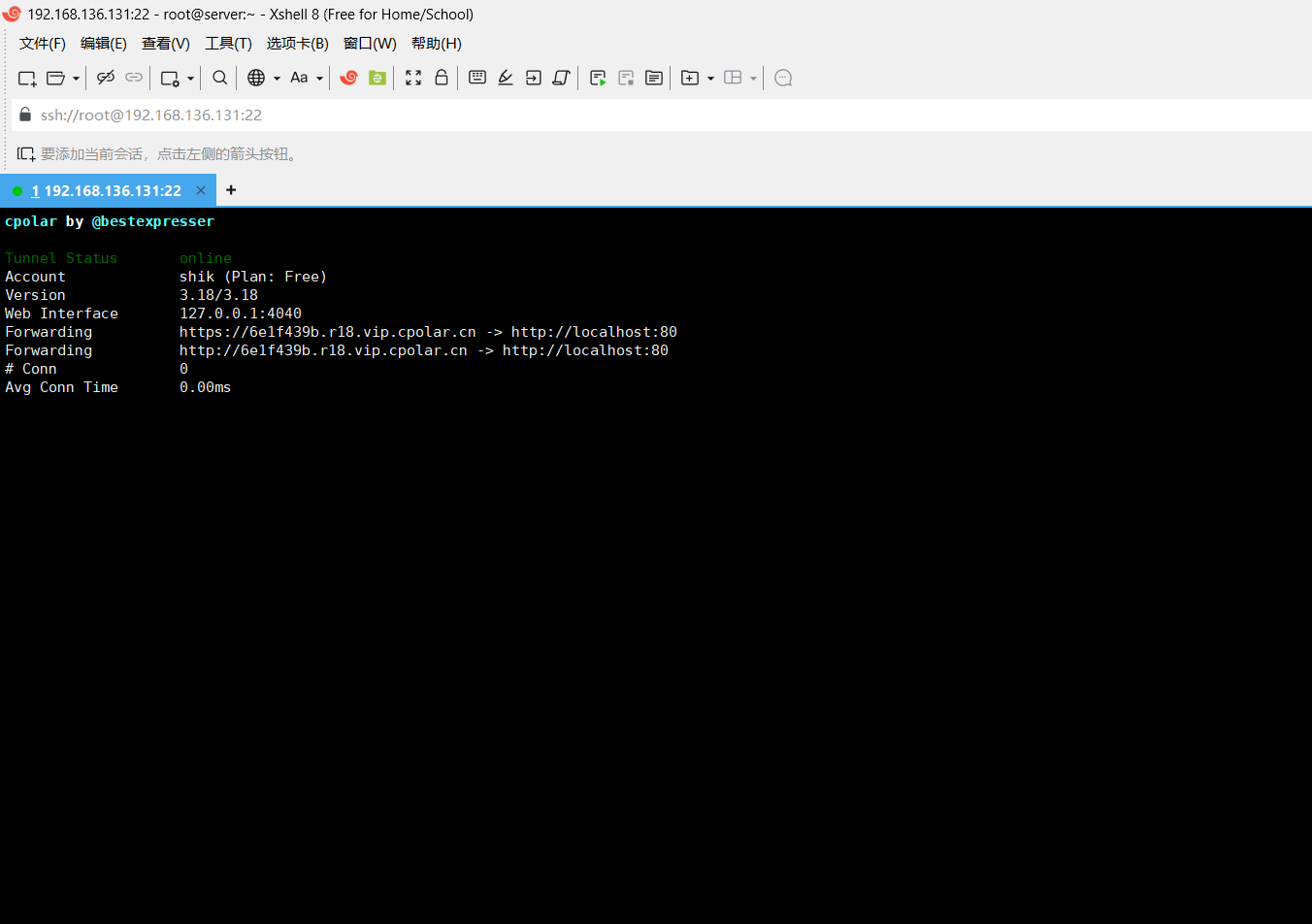This screenshot has width=1312, height=924.
Task: Expand the Open session dropdown arrow
Action: [76, 78]
